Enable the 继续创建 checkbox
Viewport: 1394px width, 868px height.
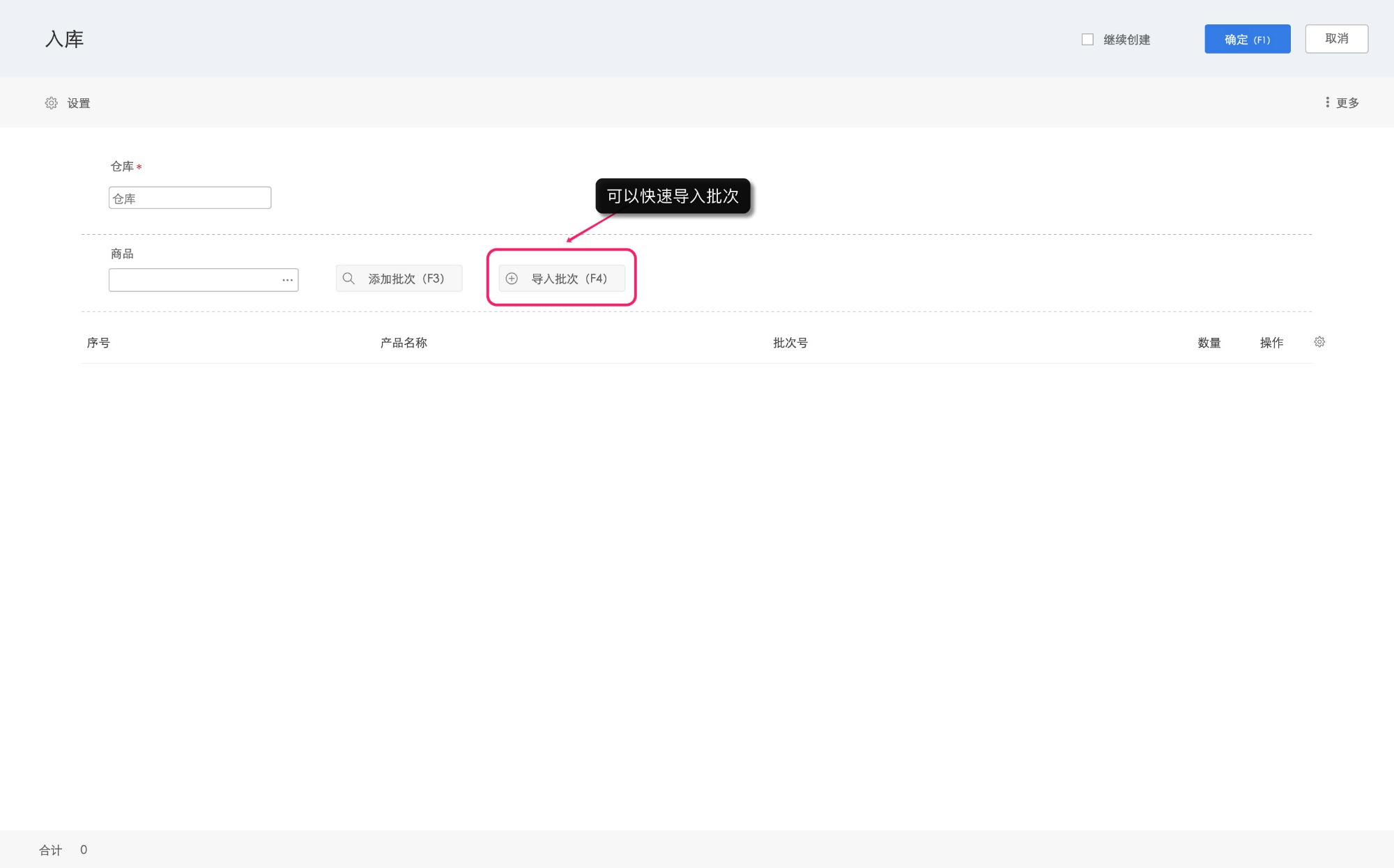[1087, 40]
